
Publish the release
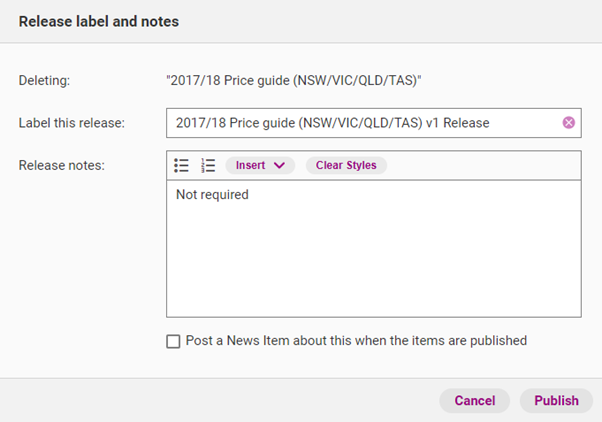pos(556,401)
